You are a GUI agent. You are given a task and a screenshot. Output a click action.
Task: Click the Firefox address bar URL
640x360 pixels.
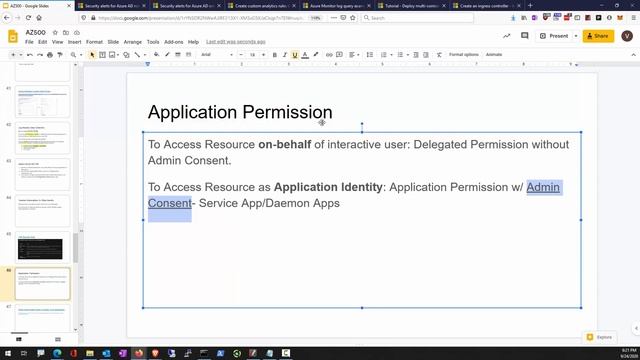pyautogui.click(x=201, y=18)
